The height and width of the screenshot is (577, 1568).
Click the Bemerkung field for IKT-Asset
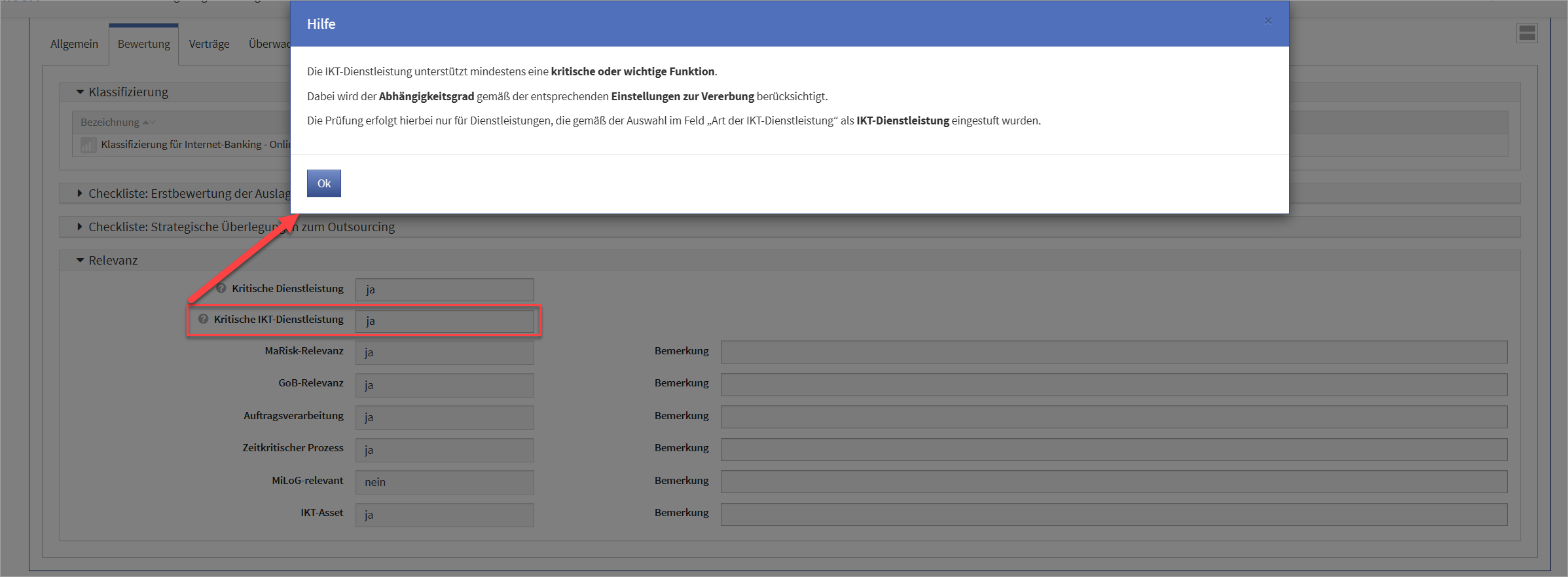(1114, 514)
